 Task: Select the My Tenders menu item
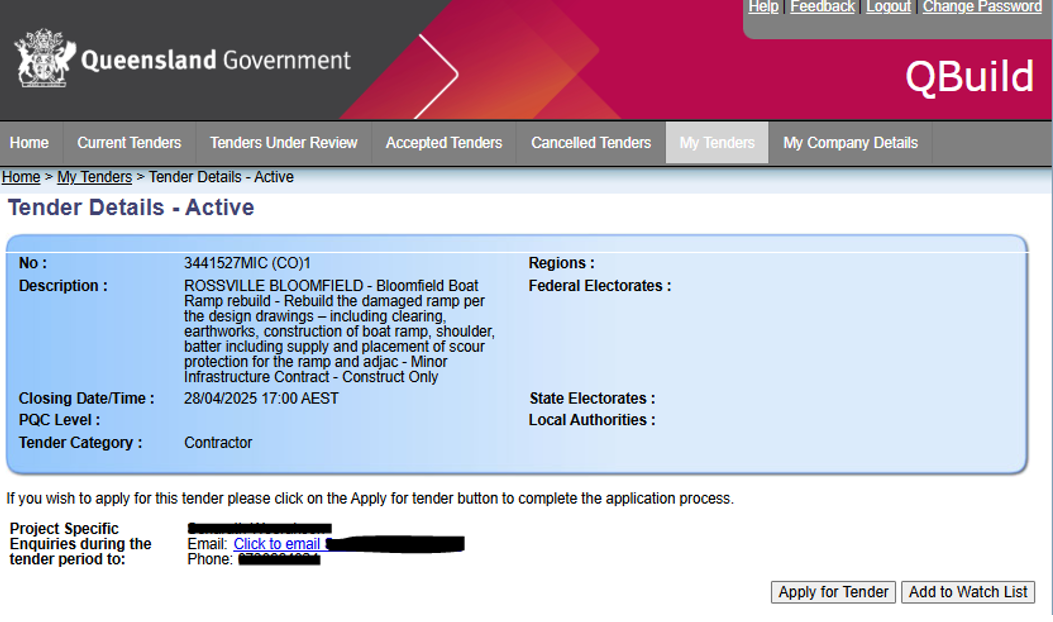(x=717, y=143)
